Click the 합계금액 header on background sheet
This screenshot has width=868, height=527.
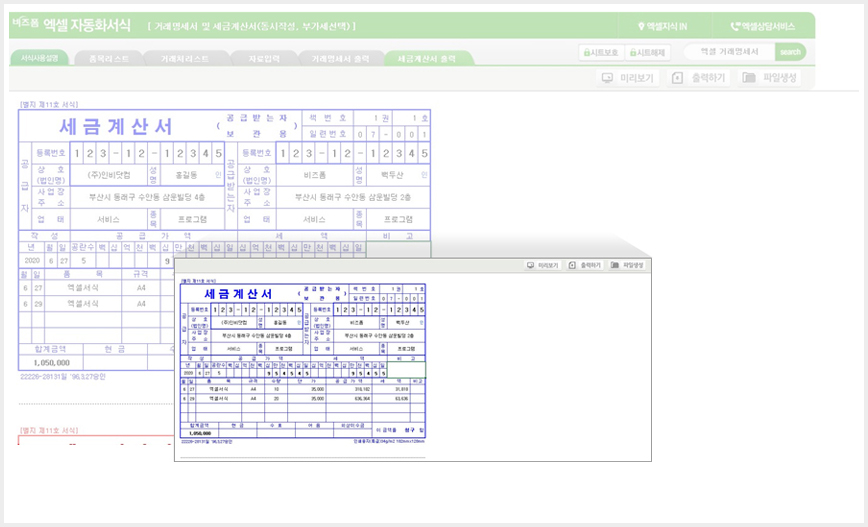pyautogui.click(x=51, y=349)
